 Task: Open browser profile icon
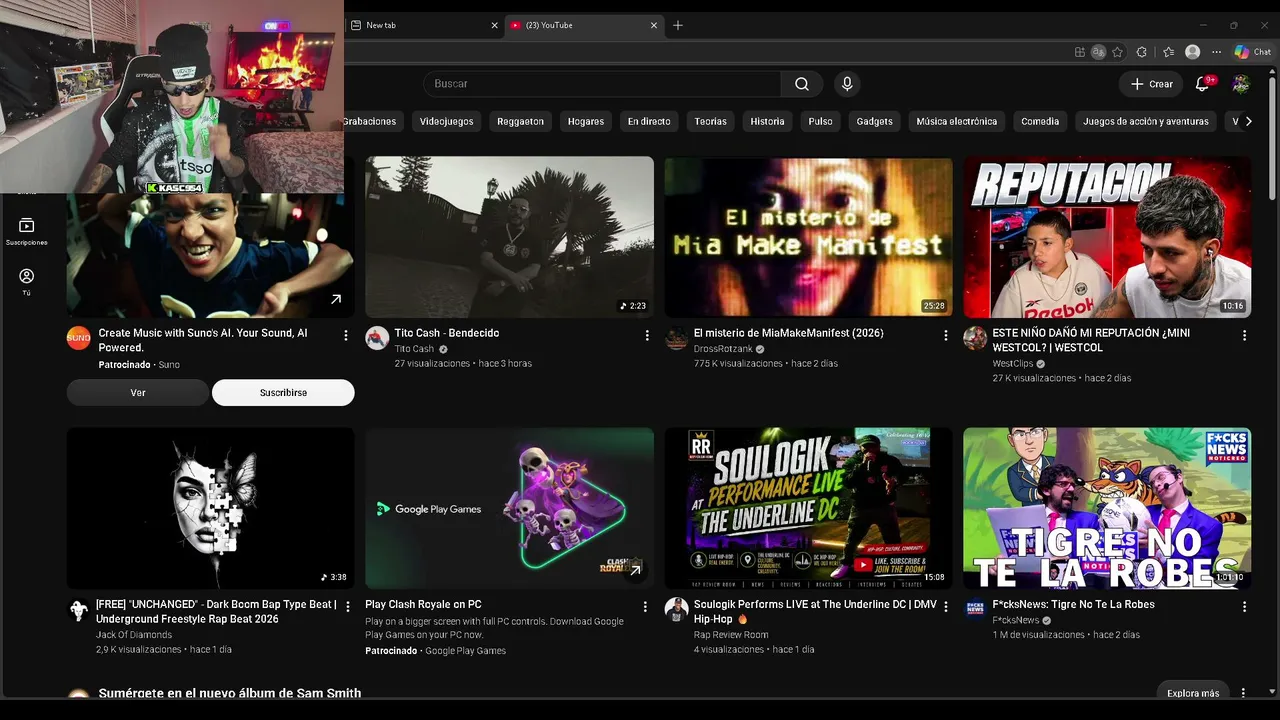[x=1192, y=52]
